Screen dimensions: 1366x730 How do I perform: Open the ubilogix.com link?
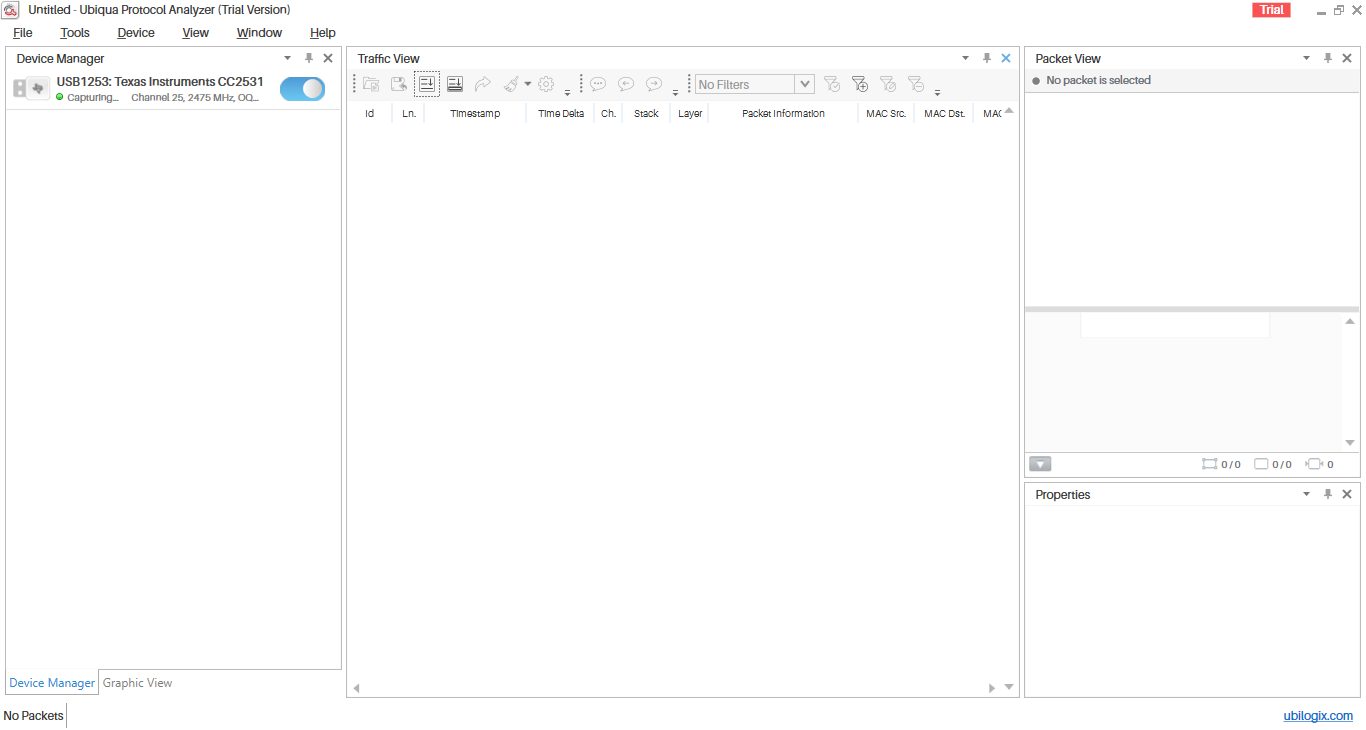pos(1318,716)
